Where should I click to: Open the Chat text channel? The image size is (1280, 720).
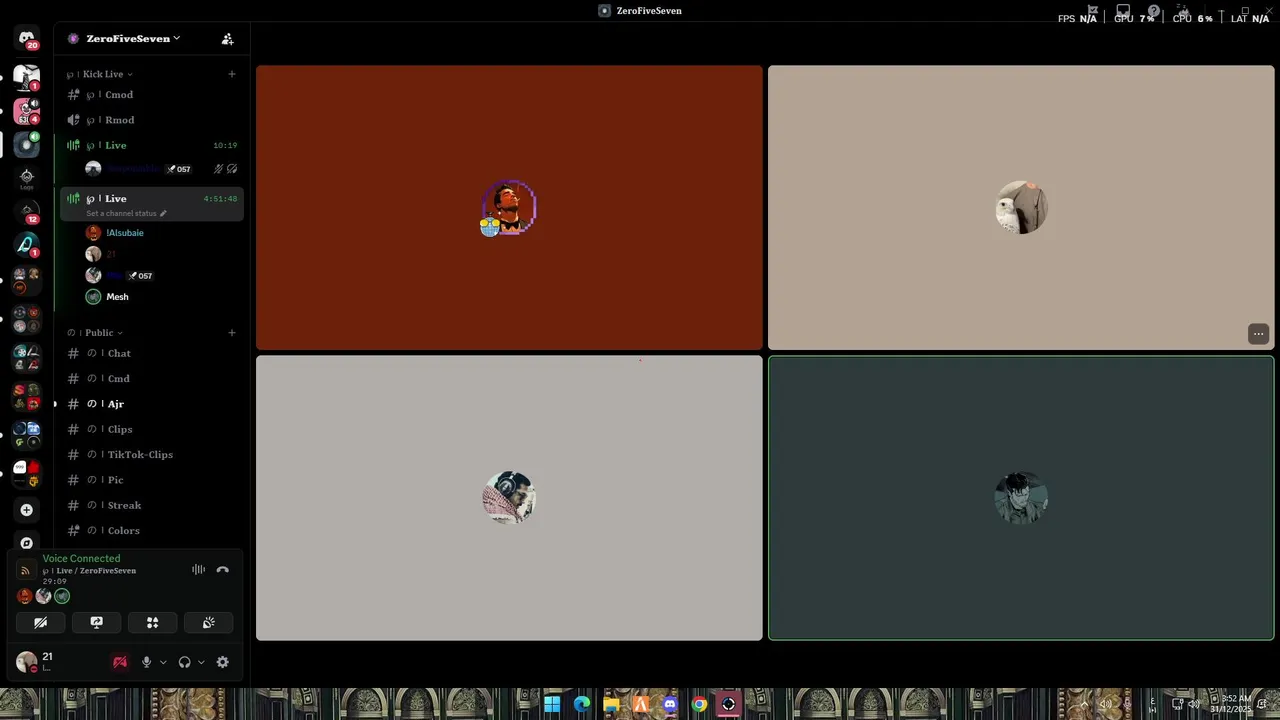[x=150, y=353]
